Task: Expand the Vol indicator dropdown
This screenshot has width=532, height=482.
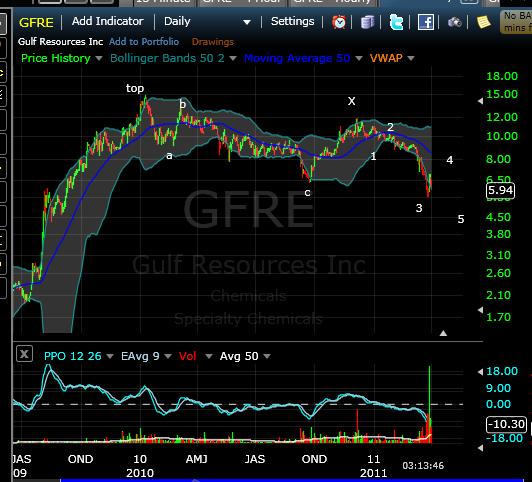Action: coord(209,356)
